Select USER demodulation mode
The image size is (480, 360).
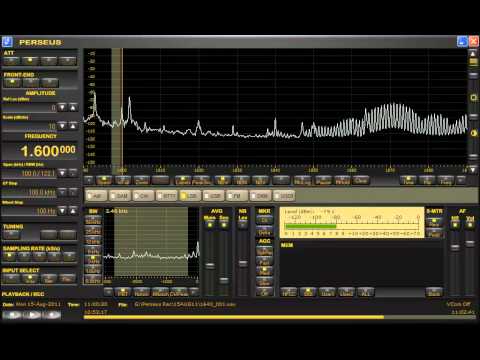(x=284, y=196)
